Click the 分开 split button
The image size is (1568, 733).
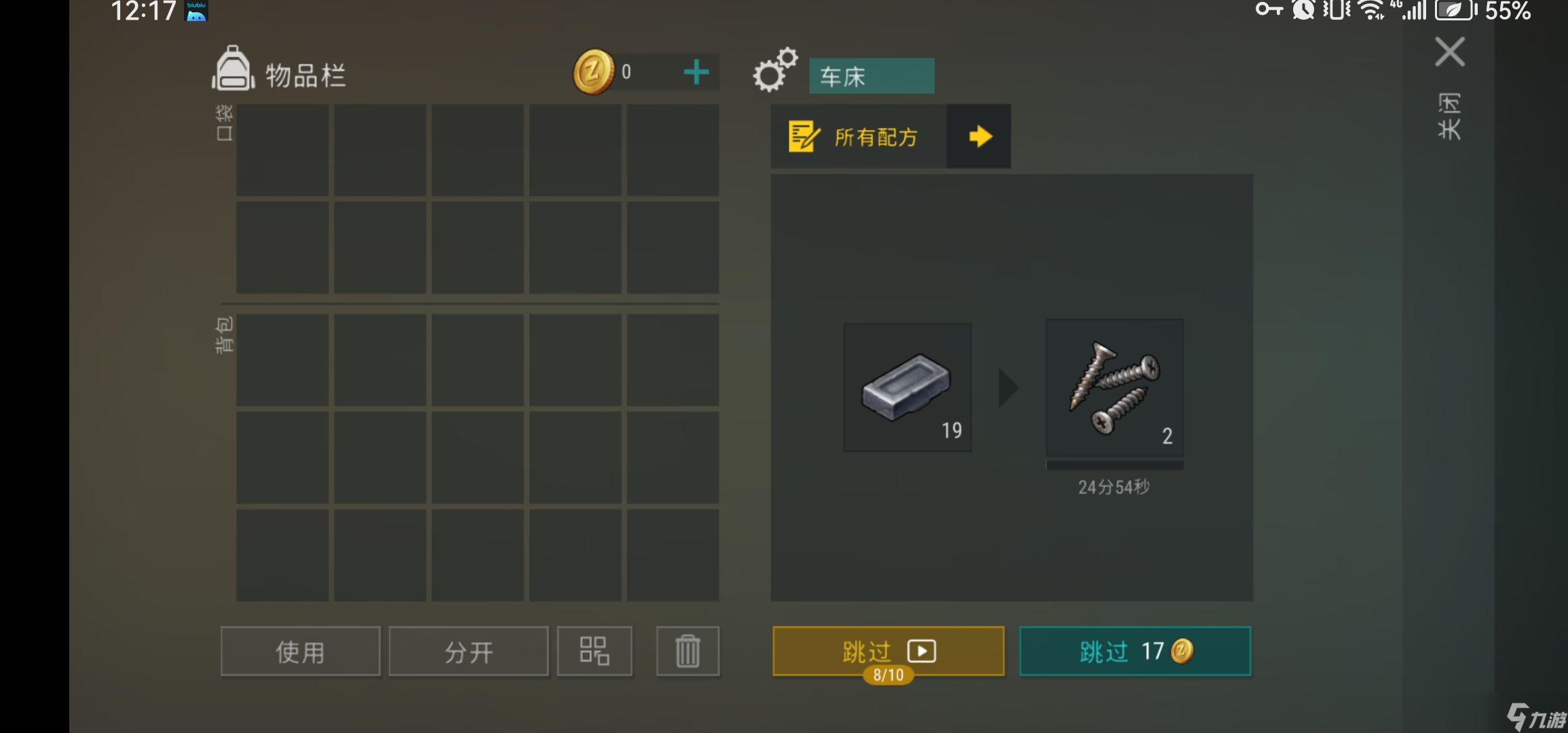(x=468, y=651)
